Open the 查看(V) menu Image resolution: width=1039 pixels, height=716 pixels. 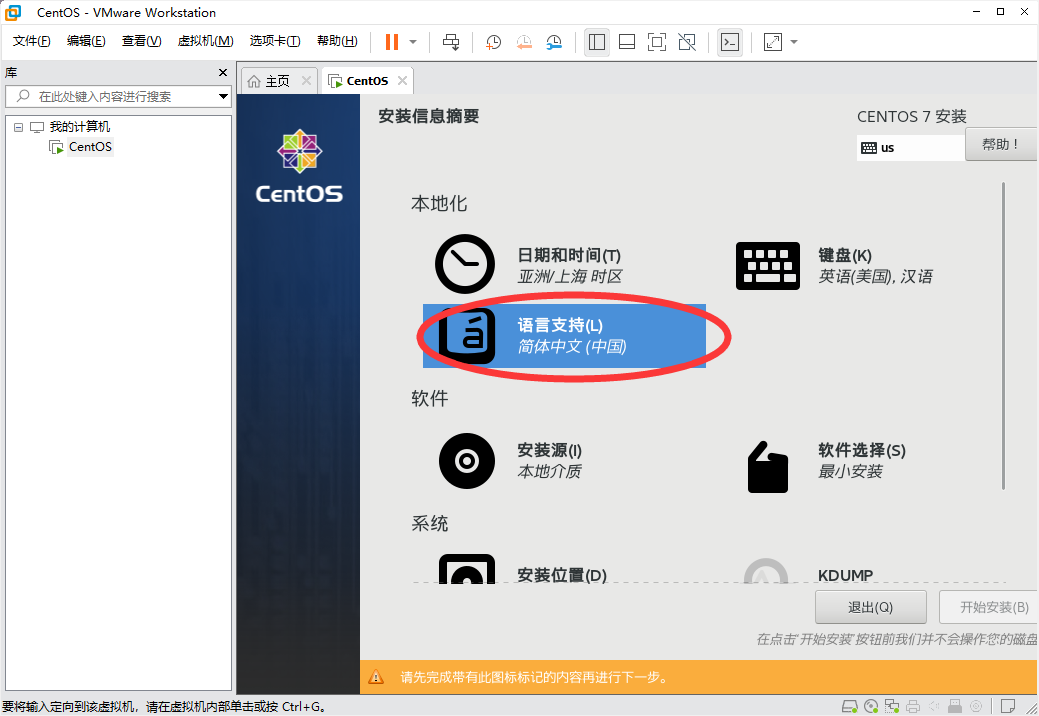click(141, 41)
